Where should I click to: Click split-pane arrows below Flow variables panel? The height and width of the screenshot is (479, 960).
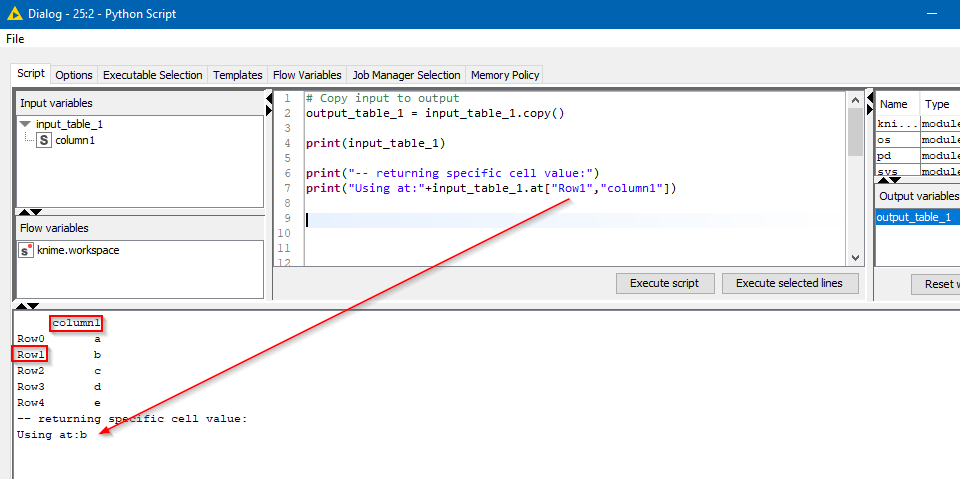(x=31, y=304)
